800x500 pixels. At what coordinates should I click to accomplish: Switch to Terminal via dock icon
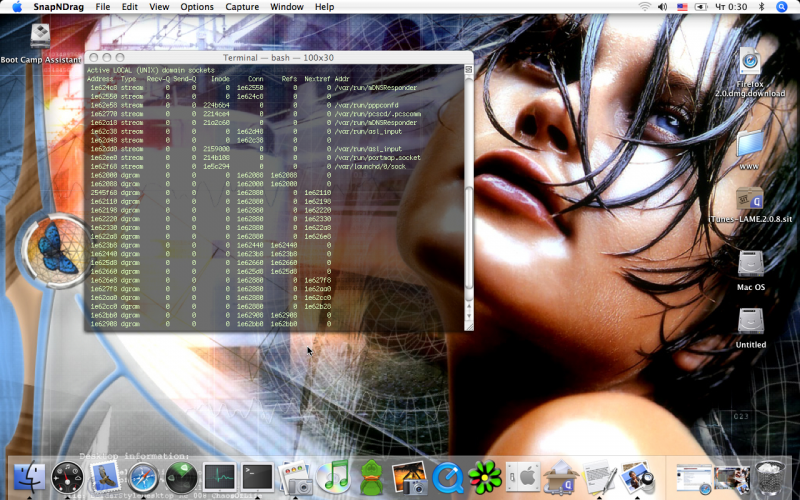257,477
